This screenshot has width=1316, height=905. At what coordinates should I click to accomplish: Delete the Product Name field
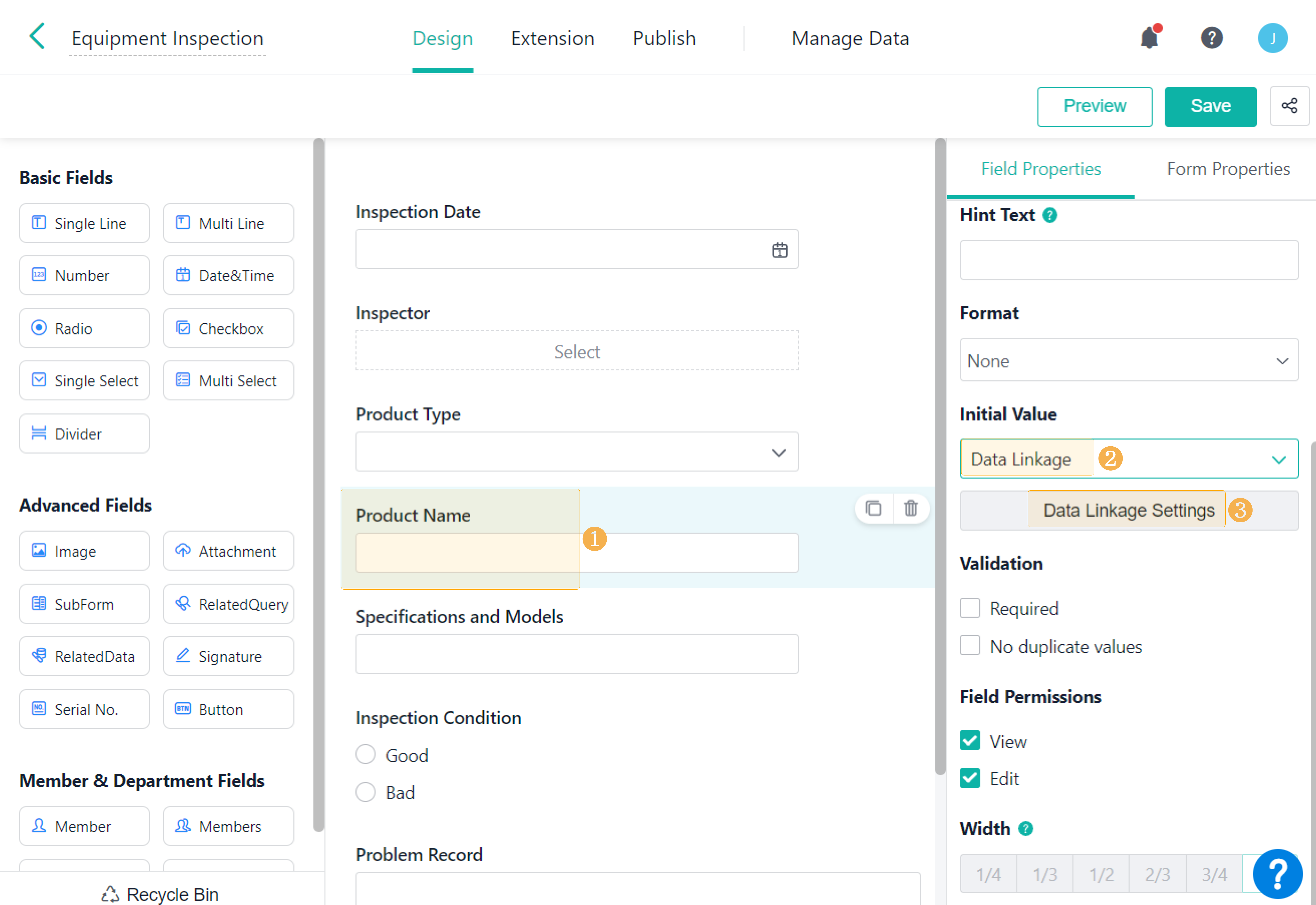911,508
